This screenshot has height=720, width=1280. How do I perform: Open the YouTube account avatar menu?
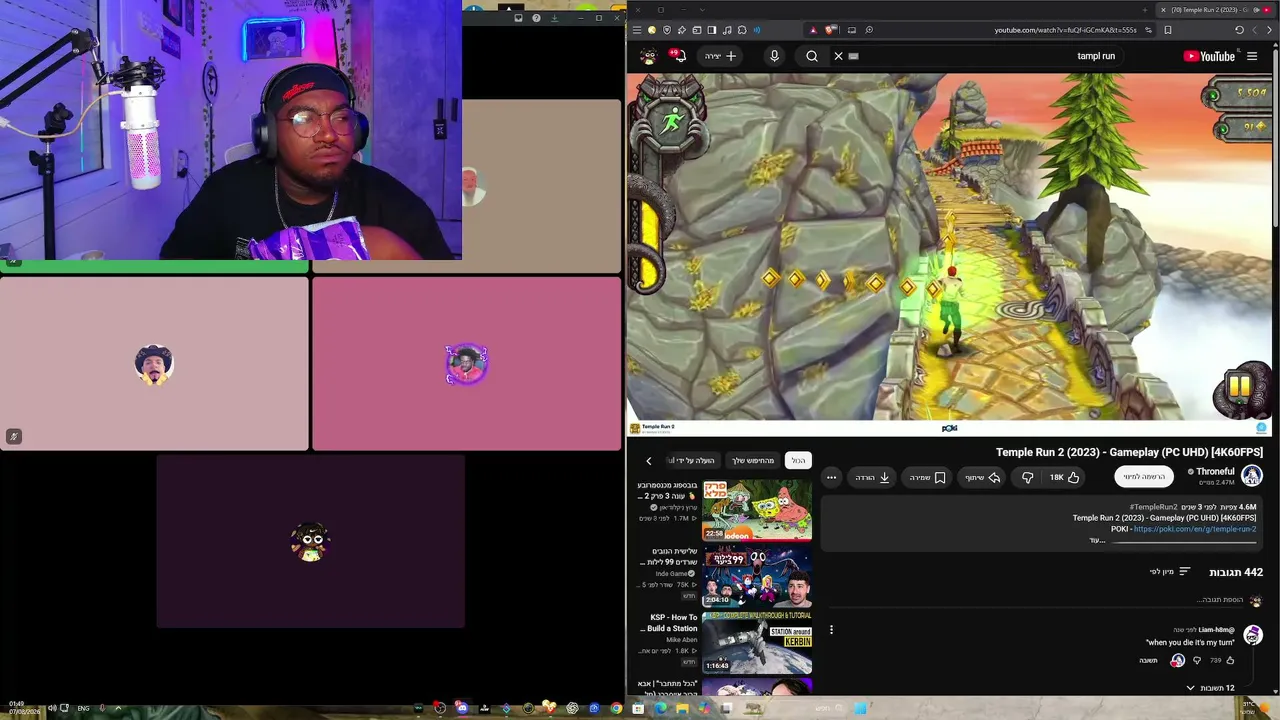click(648, 56)
